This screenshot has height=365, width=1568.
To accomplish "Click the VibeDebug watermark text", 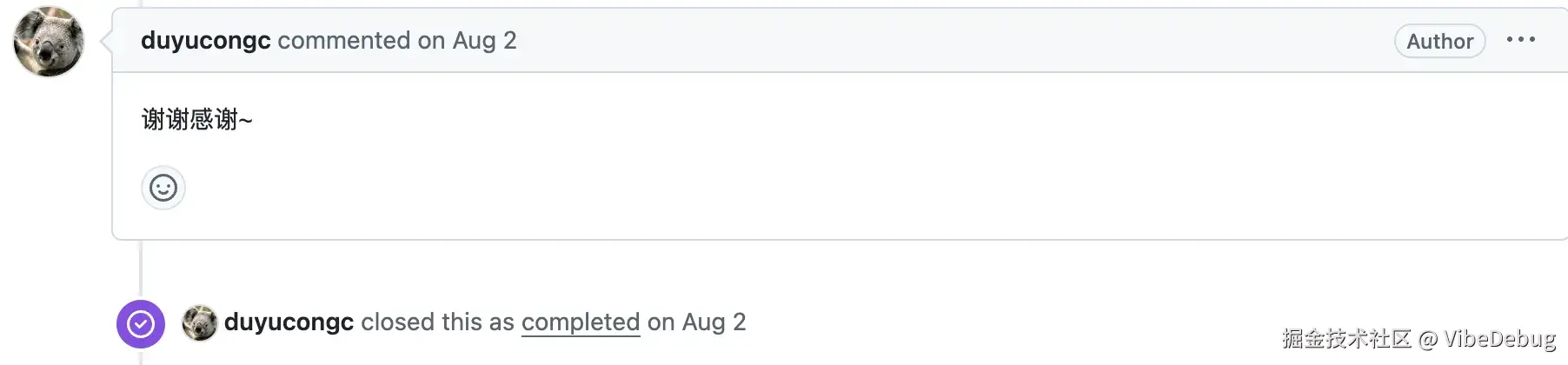I will [1499, 339].
